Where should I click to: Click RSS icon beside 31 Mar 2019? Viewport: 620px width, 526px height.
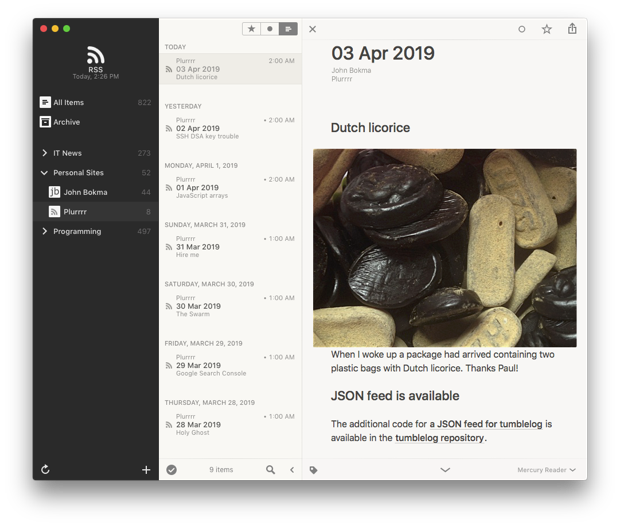tap(169, 247)
